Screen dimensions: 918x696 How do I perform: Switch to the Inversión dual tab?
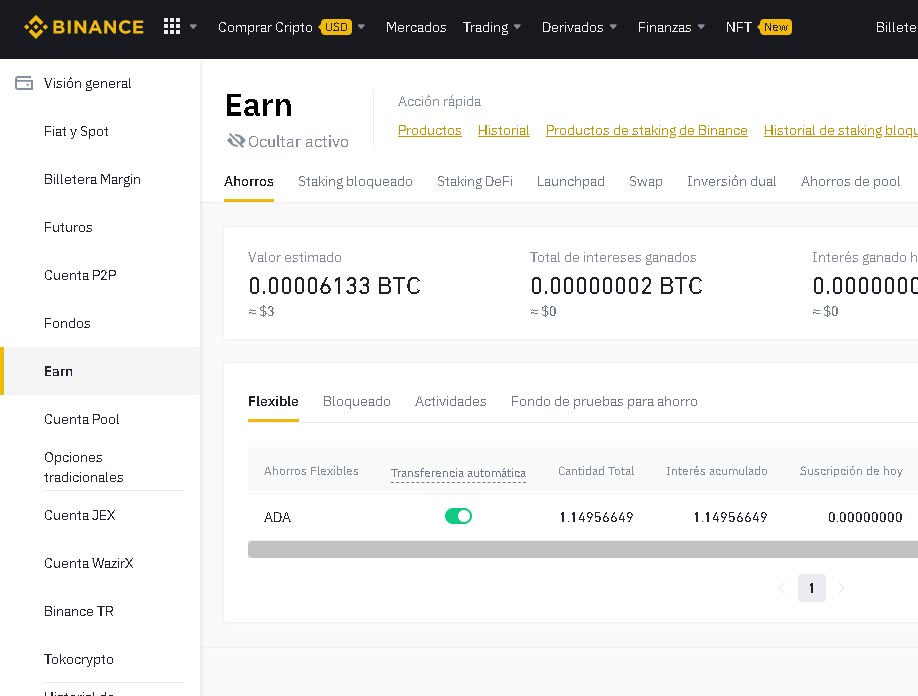coord(731,181)
